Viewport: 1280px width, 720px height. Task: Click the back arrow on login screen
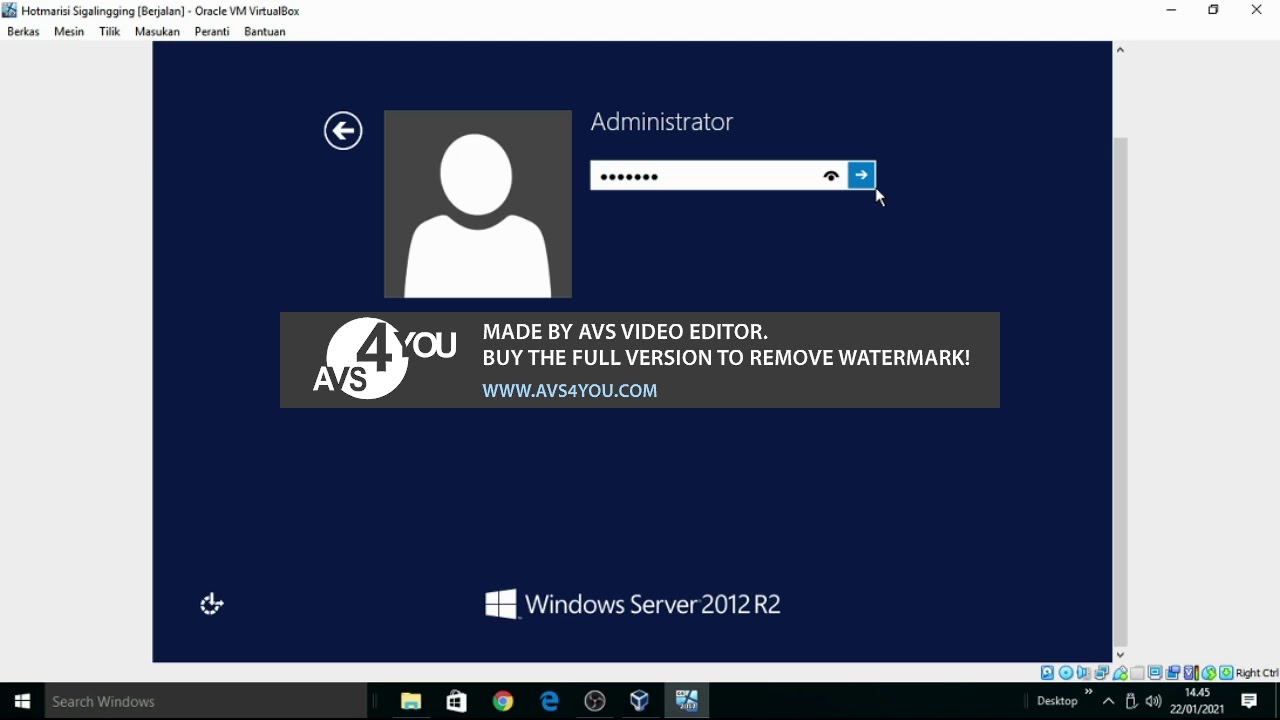(x=343, y=130)
